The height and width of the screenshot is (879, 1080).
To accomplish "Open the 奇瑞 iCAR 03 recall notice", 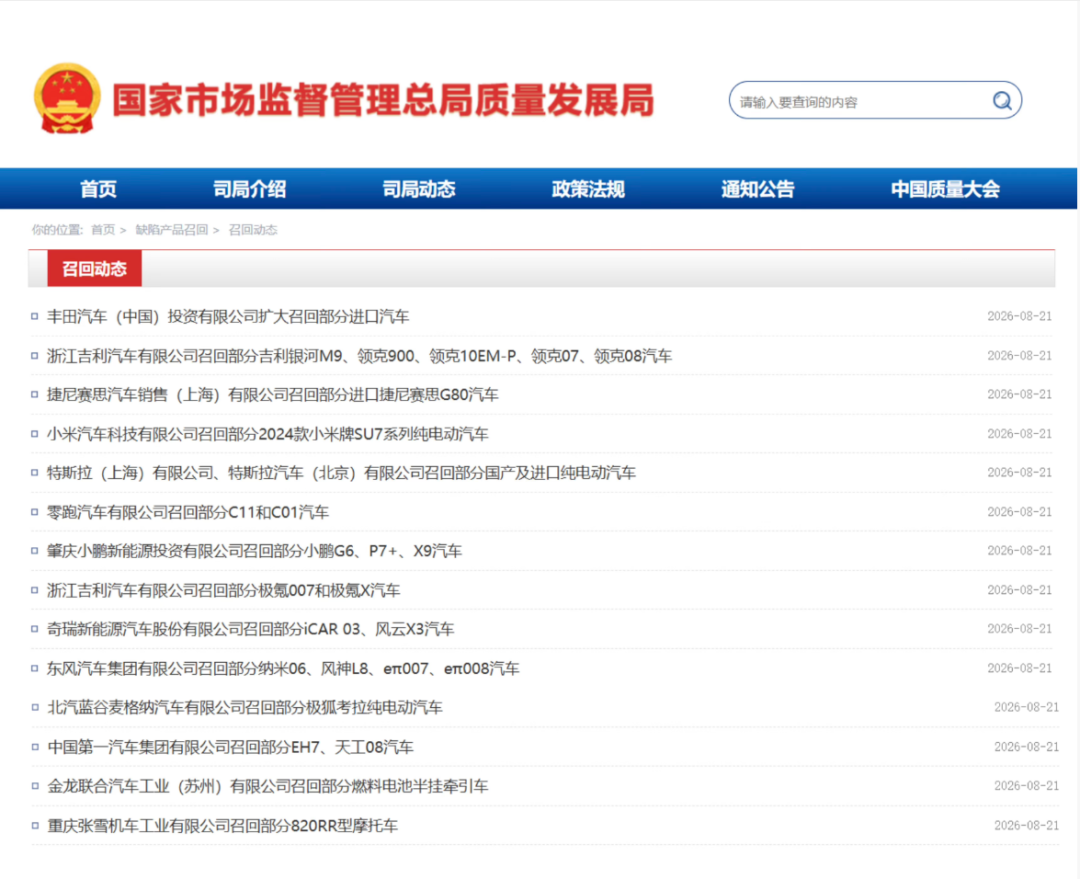I will [250, 629].
